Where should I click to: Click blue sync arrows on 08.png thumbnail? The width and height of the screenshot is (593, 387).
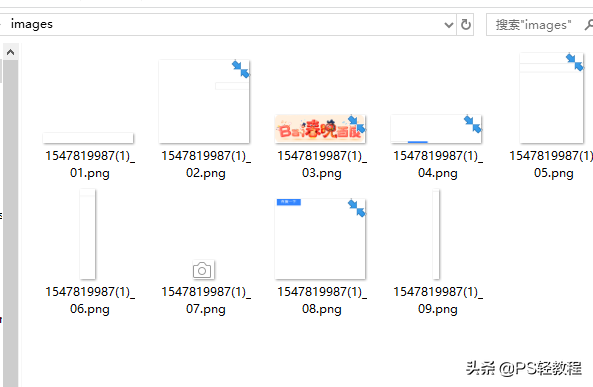(x=357, y=208)
